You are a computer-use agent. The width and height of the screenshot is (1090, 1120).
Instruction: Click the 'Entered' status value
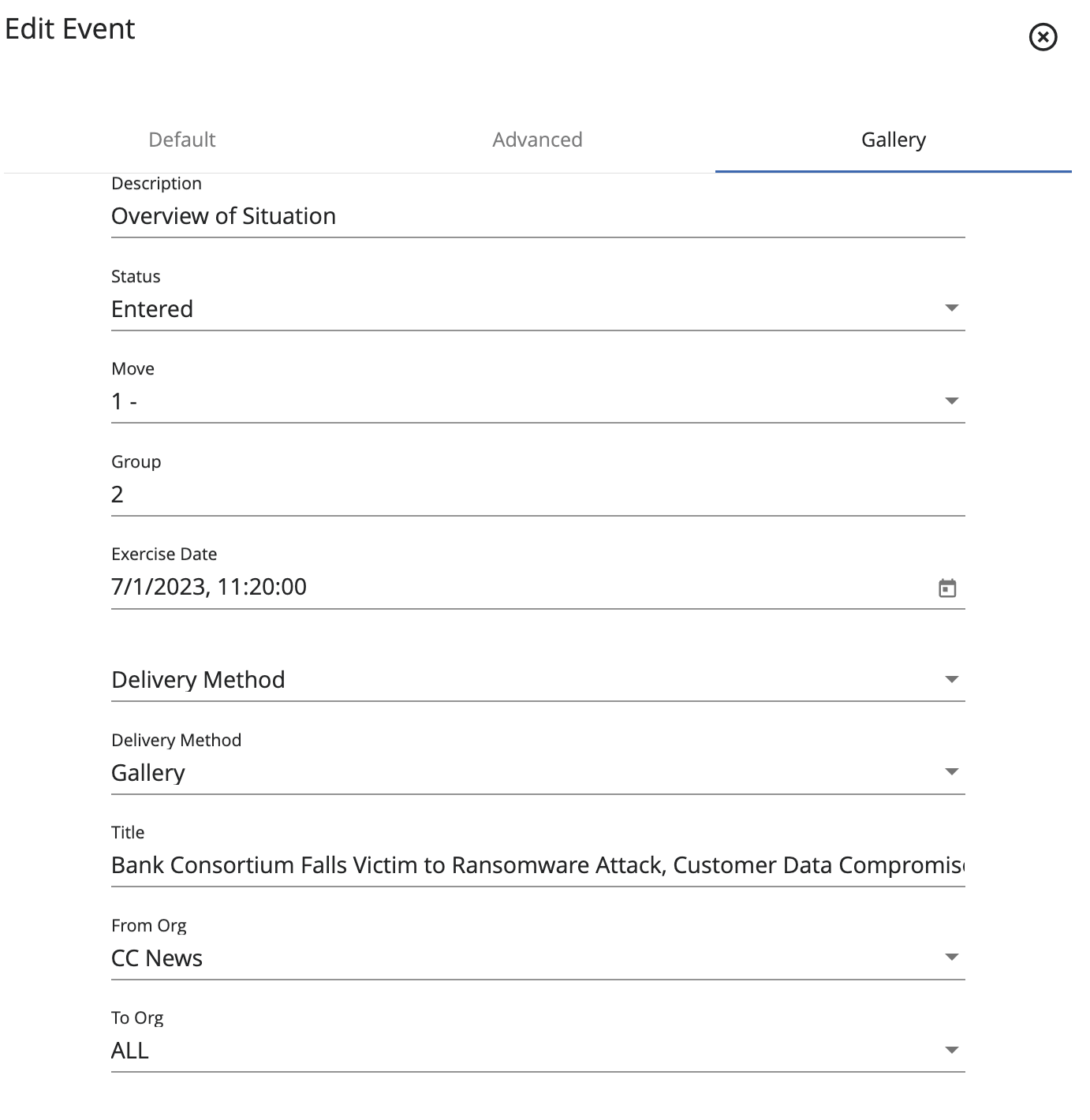[152, 309]
